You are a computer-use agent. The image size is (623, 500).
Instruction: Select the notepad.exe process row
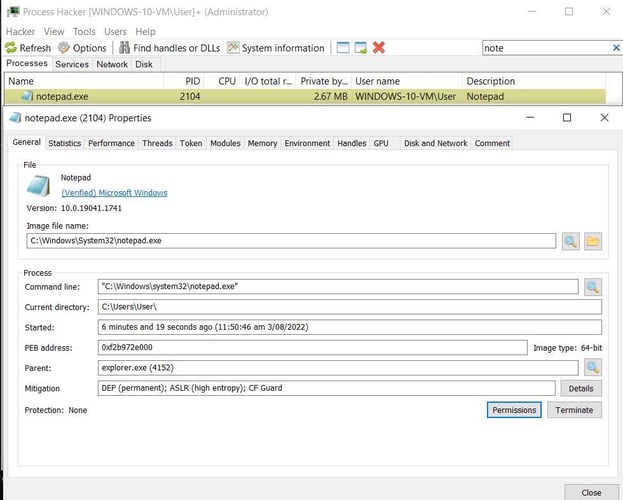pos(200,96)
